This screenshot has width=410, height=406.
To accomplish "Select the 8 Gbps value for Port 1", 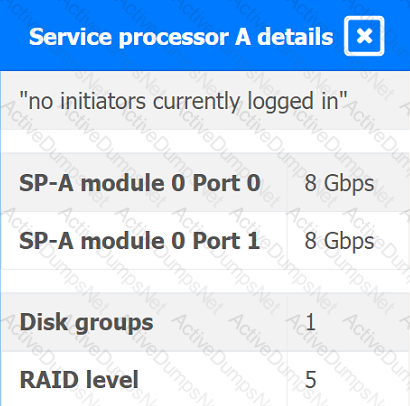I will tap(339, 241).
